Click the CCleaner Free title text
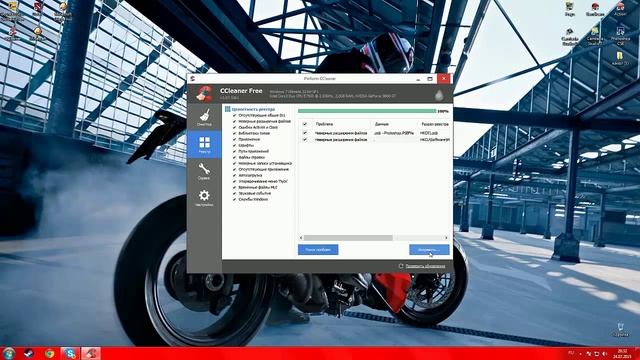The image size is (640, 360). pos(241,91)
